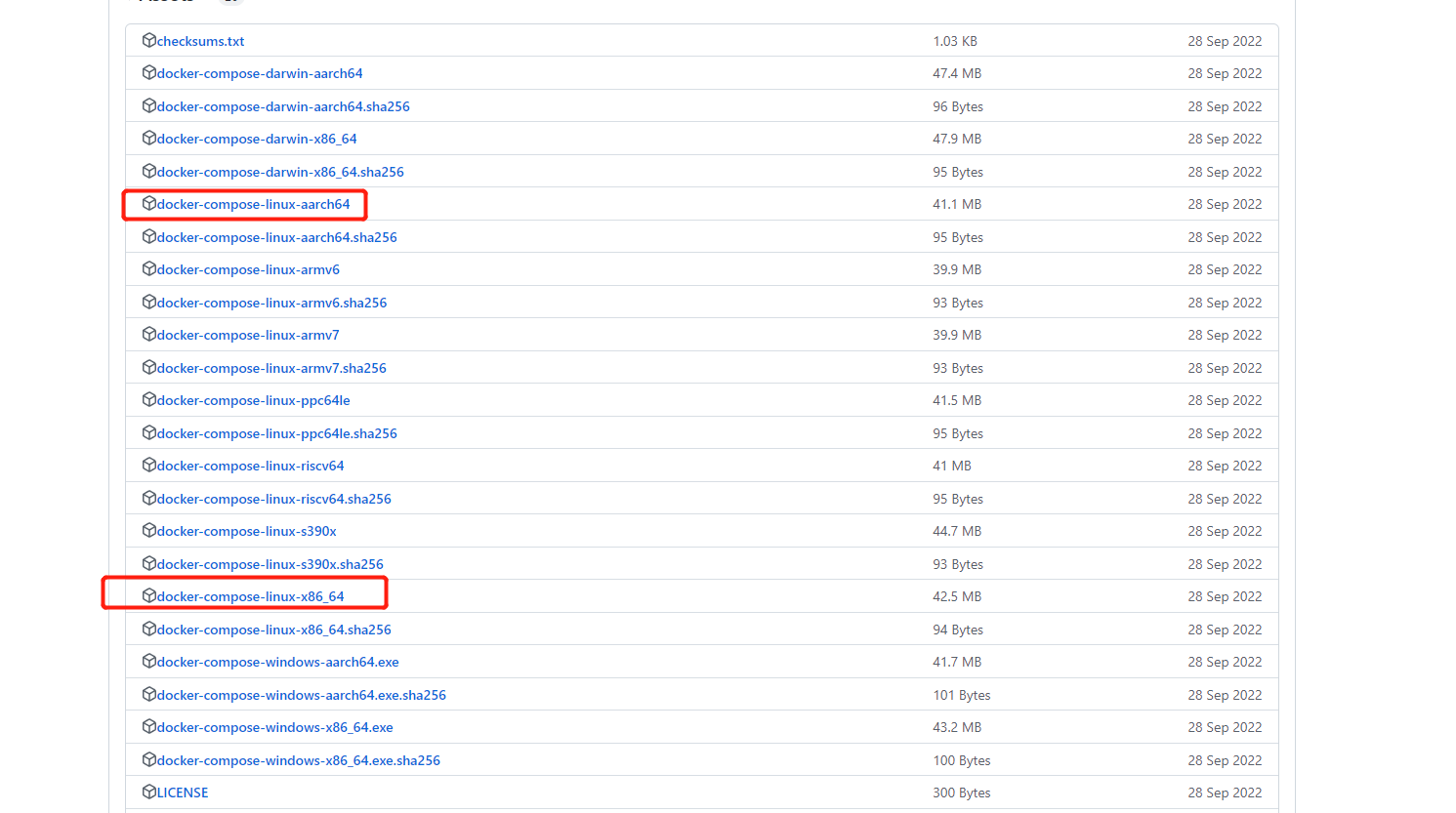Open docker-compose-linux-ppc64le.sha256 link
Image resolution: width=1456 pixels, height=813 pixels.
tap(276, 433)
